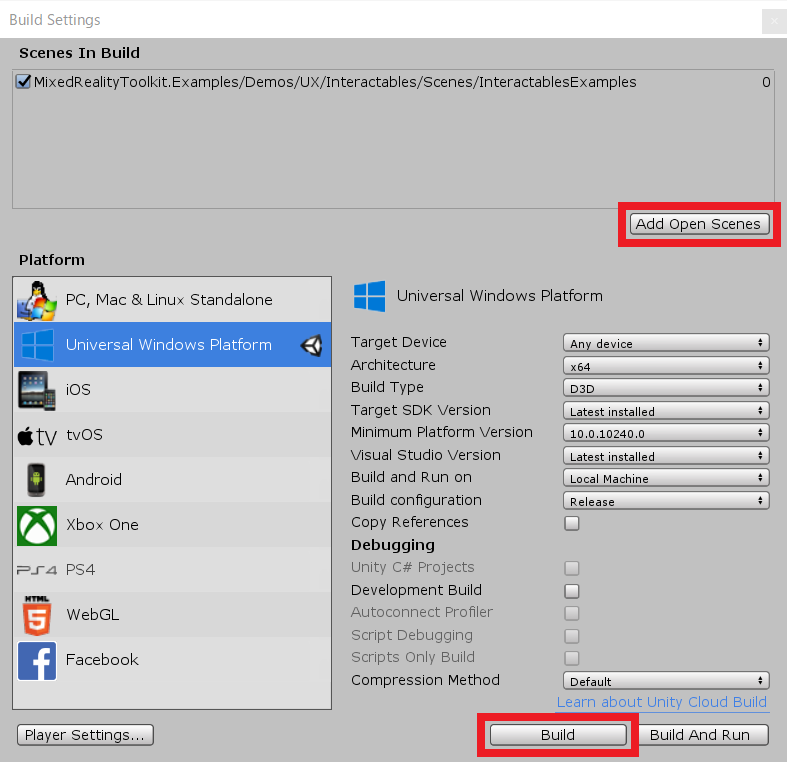The height and width of the screenshot is (762, 787).
Task: Select the iOS platform row
Action: pos(172,390)
